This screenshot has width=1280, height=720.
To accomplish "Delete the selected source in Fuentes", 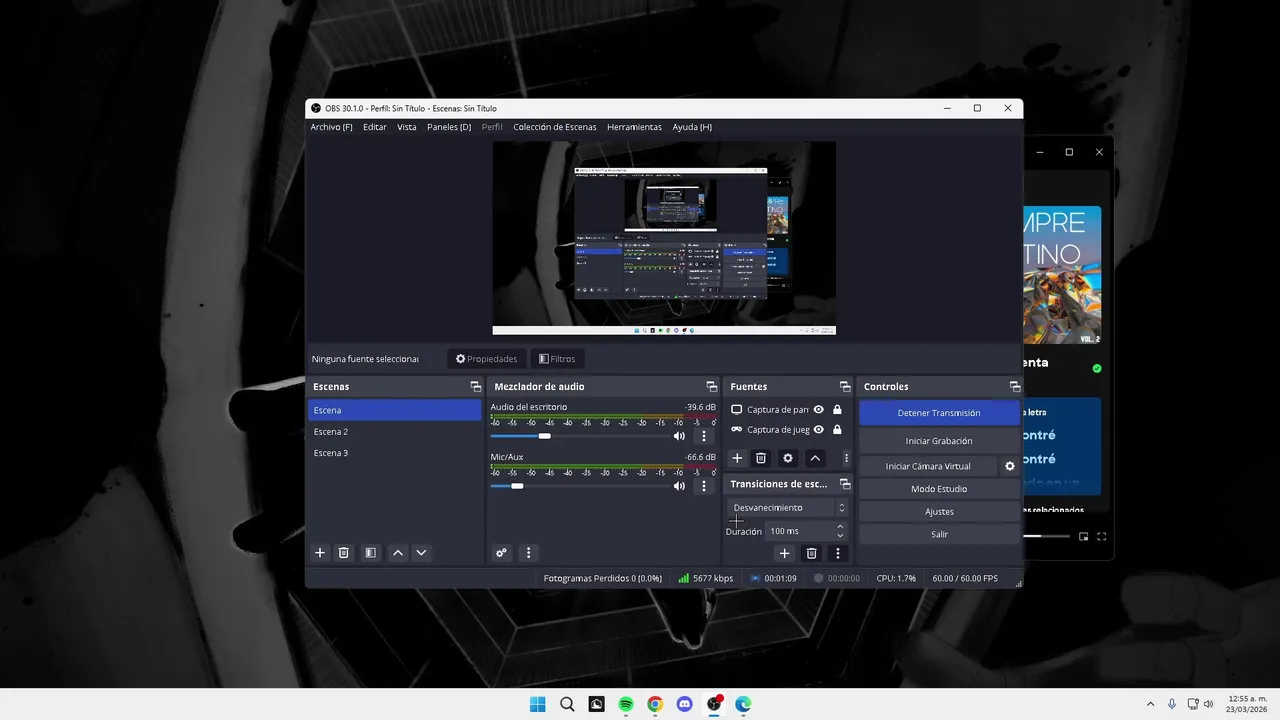I will pos(761,458).
